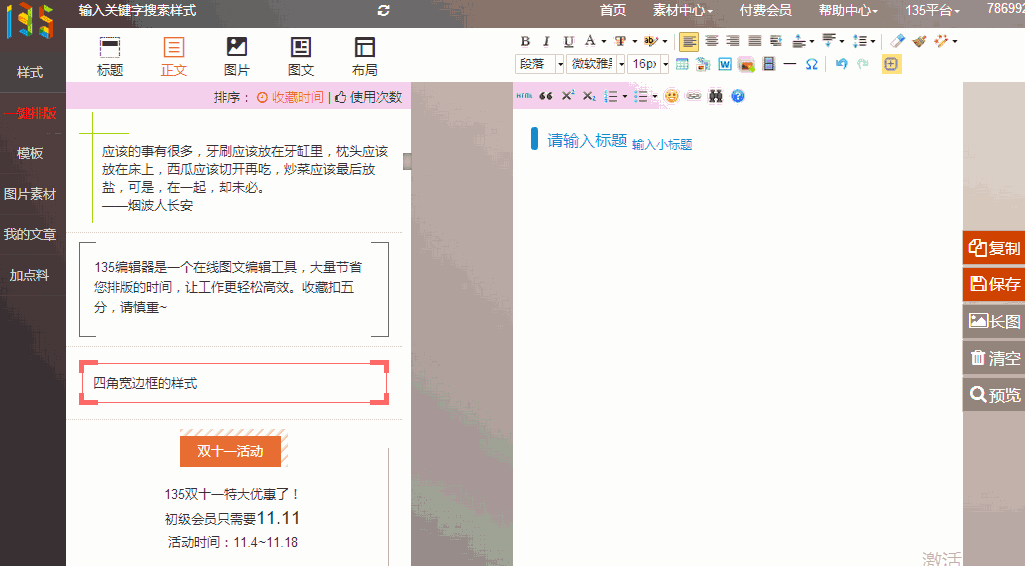
Task: Open 模板 in the left sidebar
Action: [x=30, y=153]
